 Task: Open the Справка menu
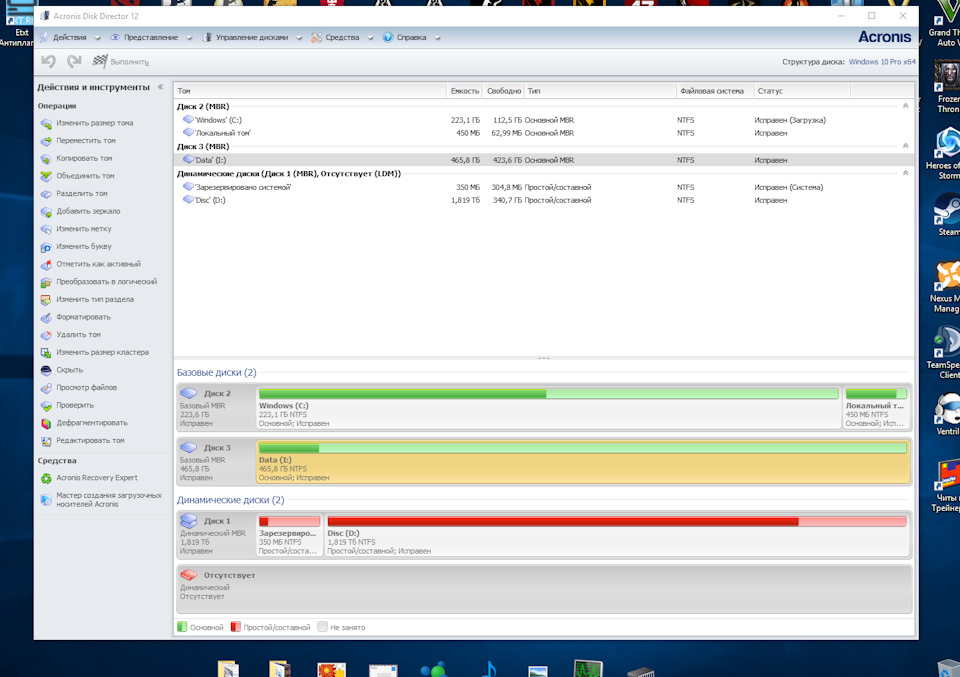[x=411, y=37]
